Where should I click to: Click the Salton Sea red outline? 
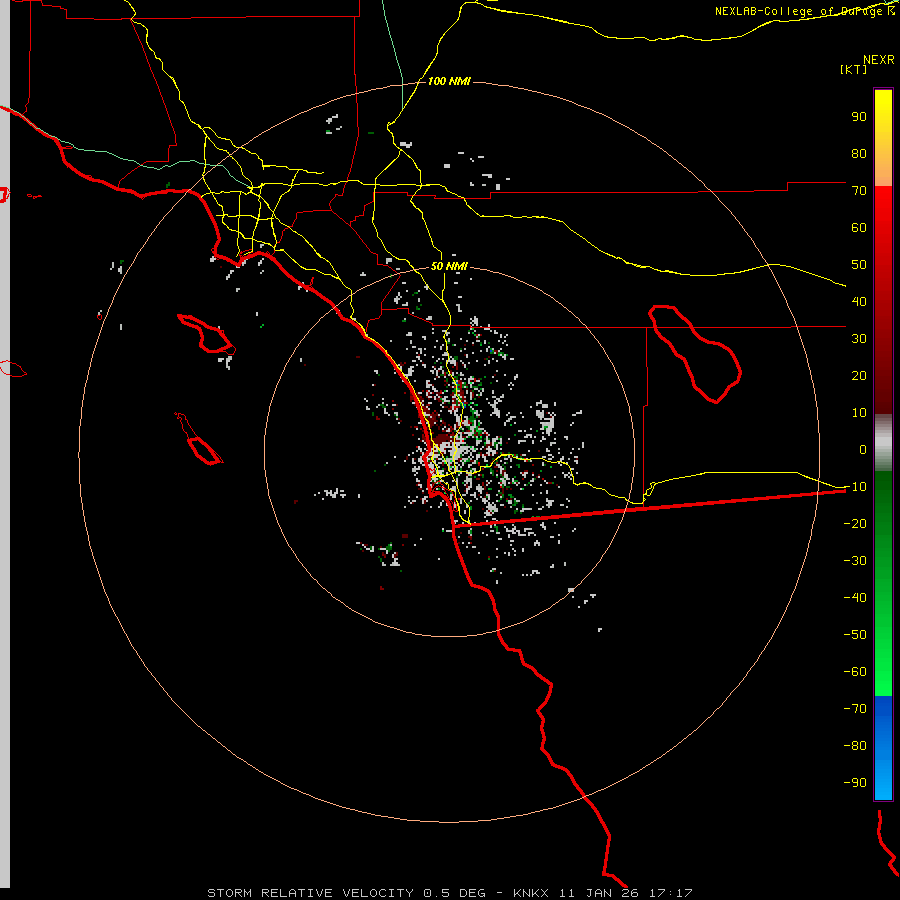(x=695, y=354)
